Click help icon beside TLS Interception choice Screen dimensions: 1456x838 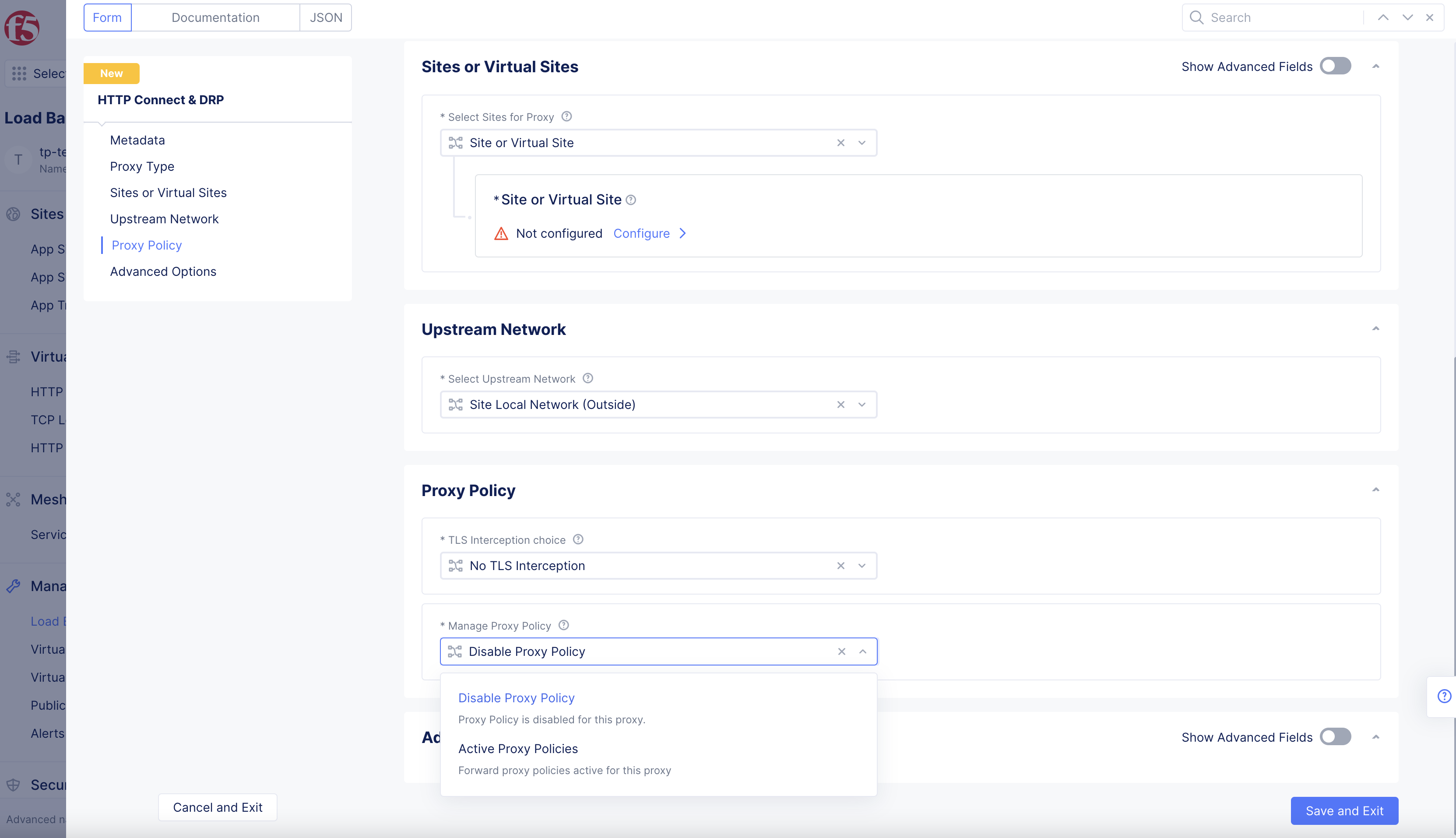tap(578, 539)
